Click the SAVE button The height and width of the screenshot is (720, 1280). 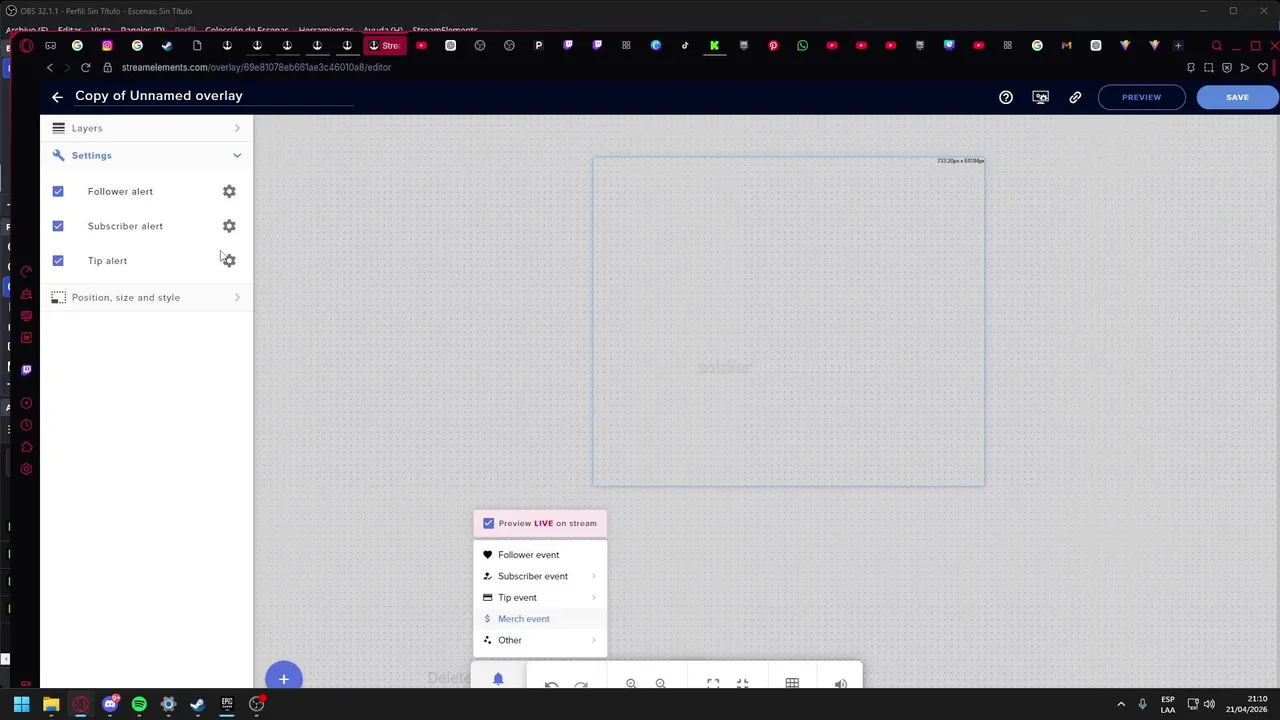tap(1237, 97)
